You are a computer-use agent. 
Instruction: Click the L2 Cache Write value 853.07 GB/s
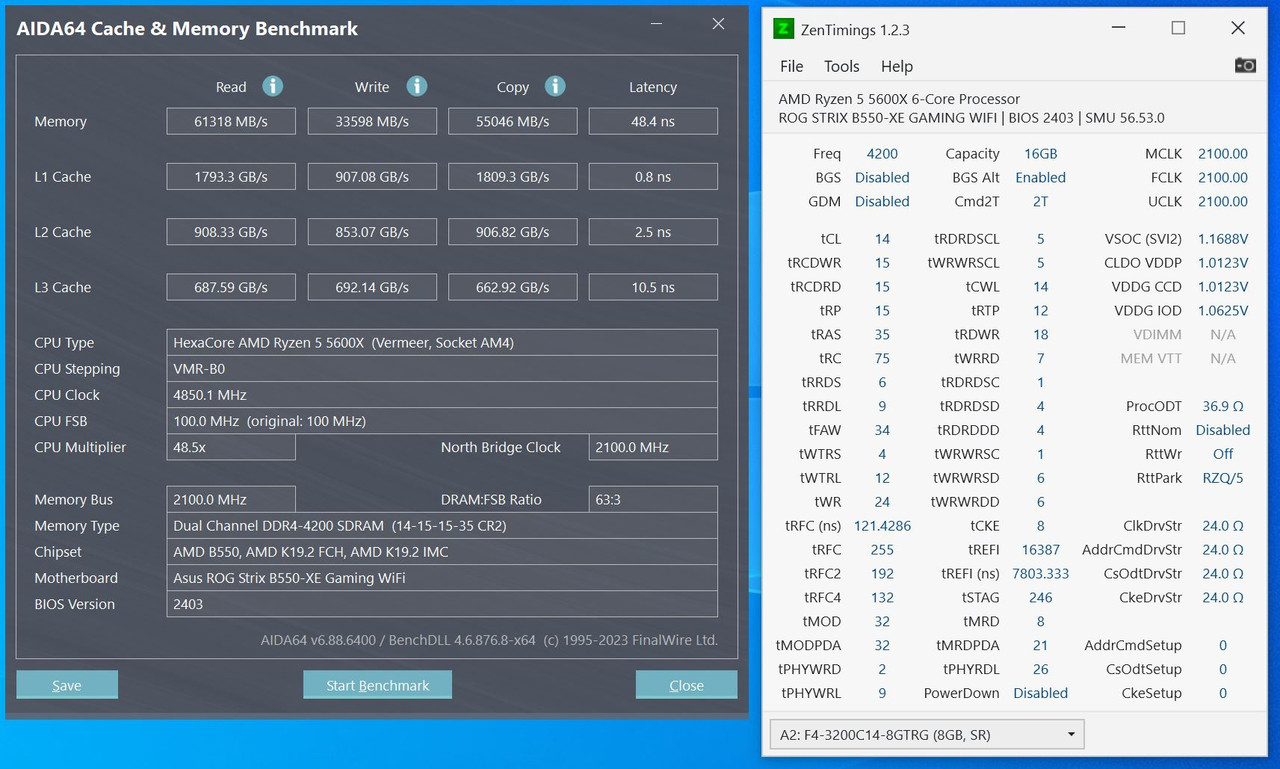coord(372,232)
